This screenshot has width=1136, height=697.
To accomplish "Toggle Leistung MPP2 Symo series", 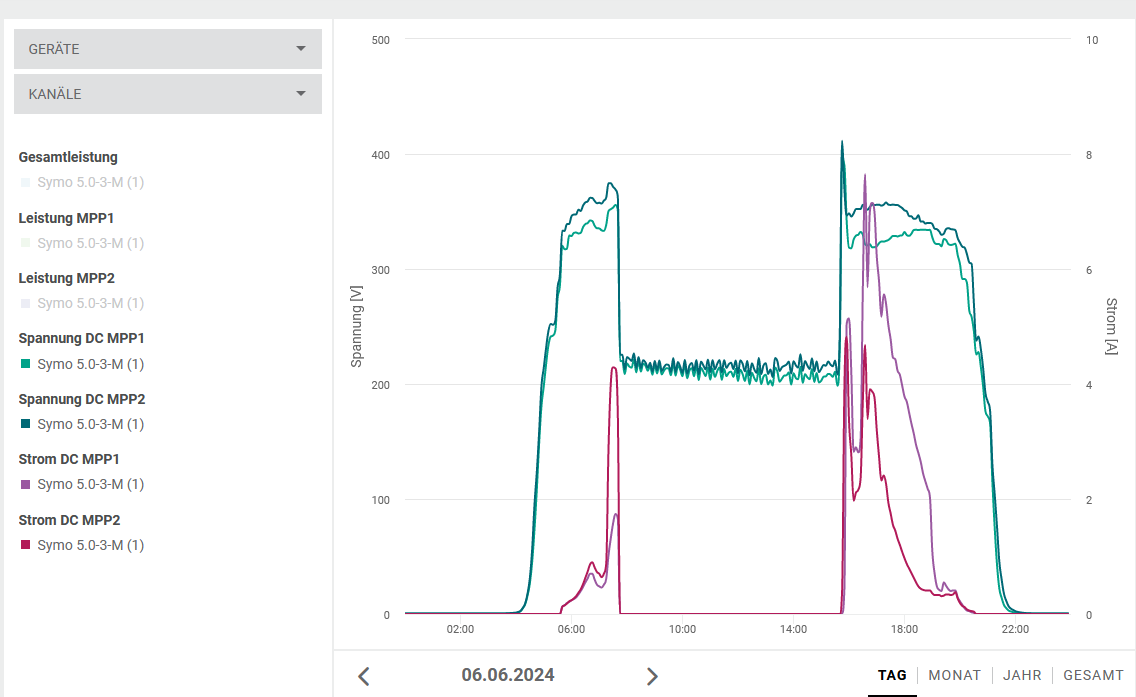I will coord(83,304).
